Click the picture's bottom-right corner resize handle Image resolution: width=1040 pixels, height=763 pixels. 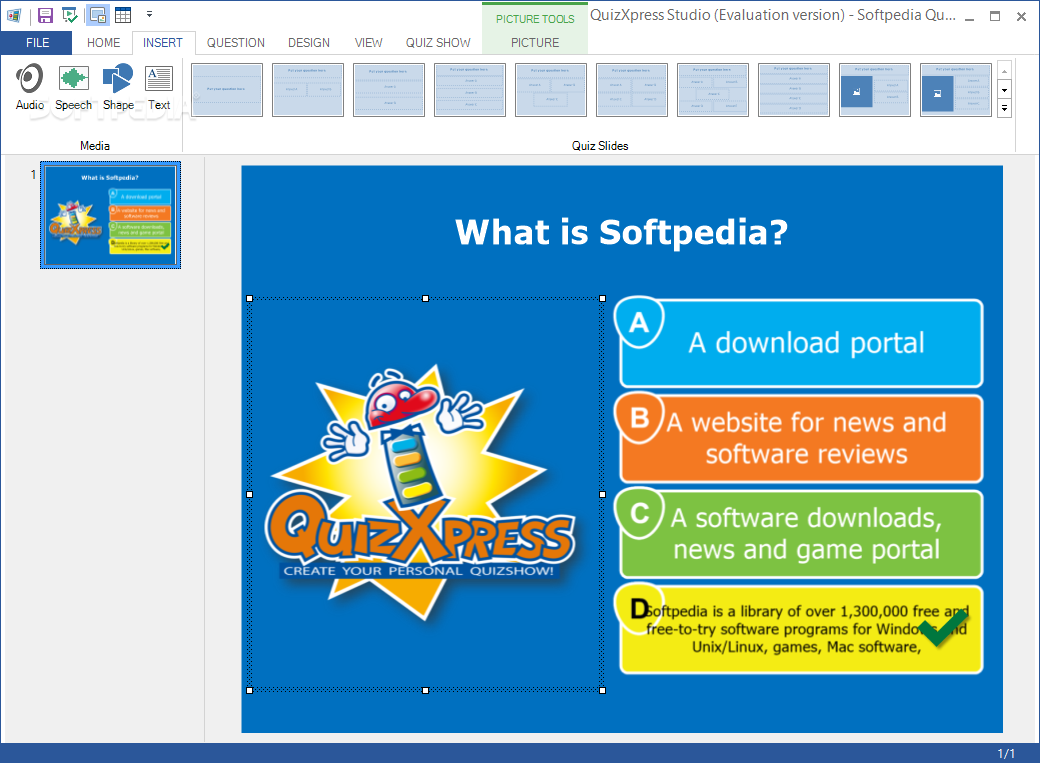pyautogui.click(x=602, y=690)
